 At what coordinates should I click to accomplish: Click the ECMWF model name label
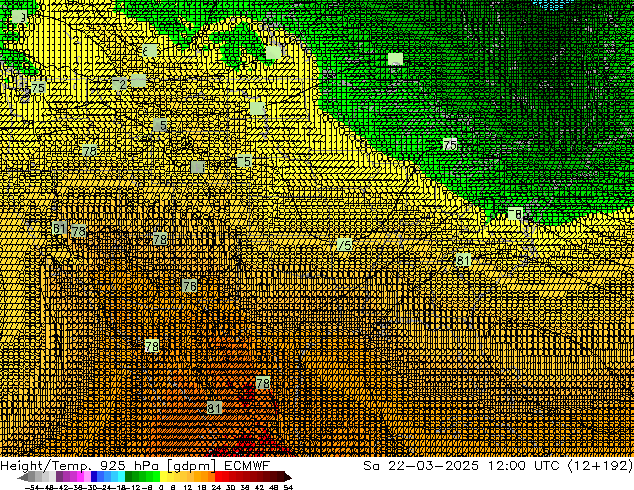tap(246, 465)
